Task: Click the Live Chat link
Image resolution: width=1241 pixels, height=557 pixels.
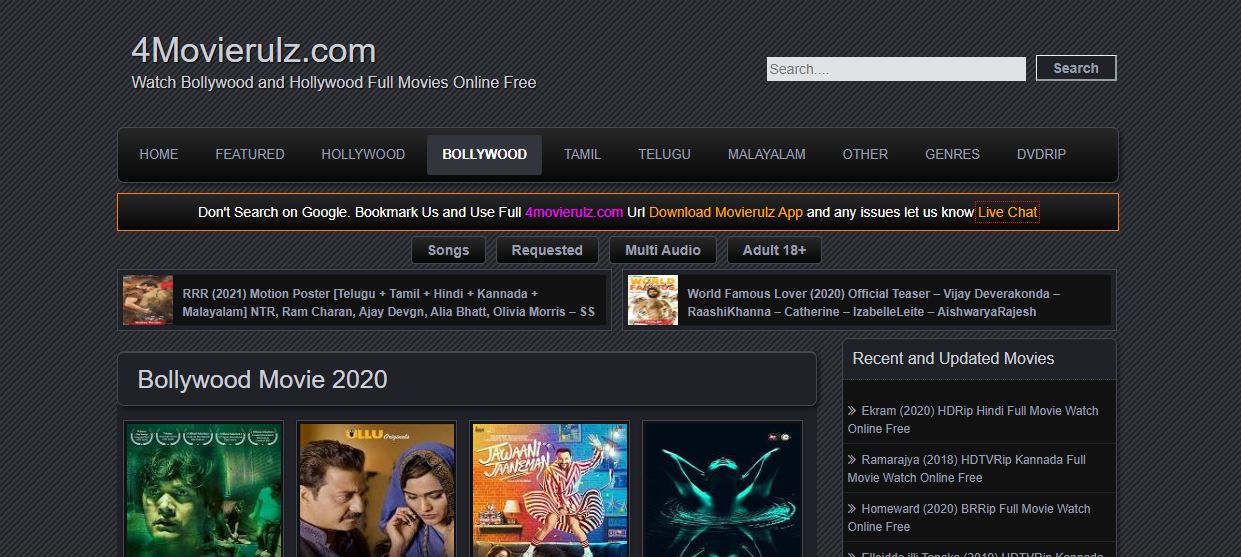Action: tap(1007, 212)
